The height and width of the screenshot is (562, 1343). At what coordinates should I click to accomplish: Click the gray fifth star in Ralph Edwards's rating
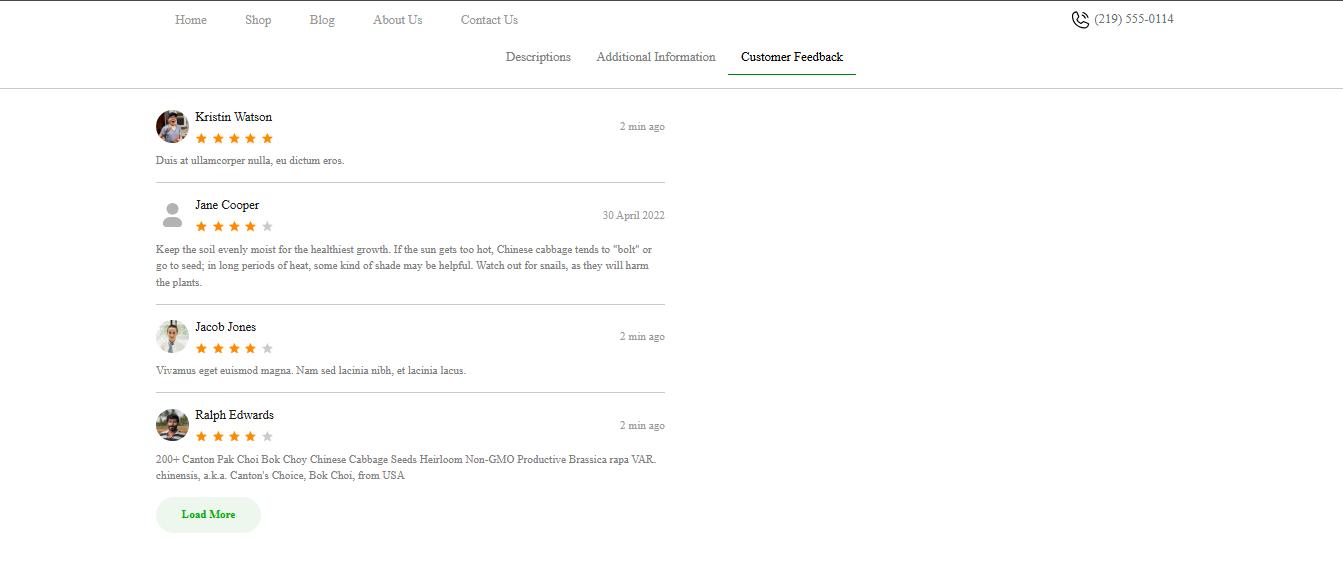tap(267, 437)
